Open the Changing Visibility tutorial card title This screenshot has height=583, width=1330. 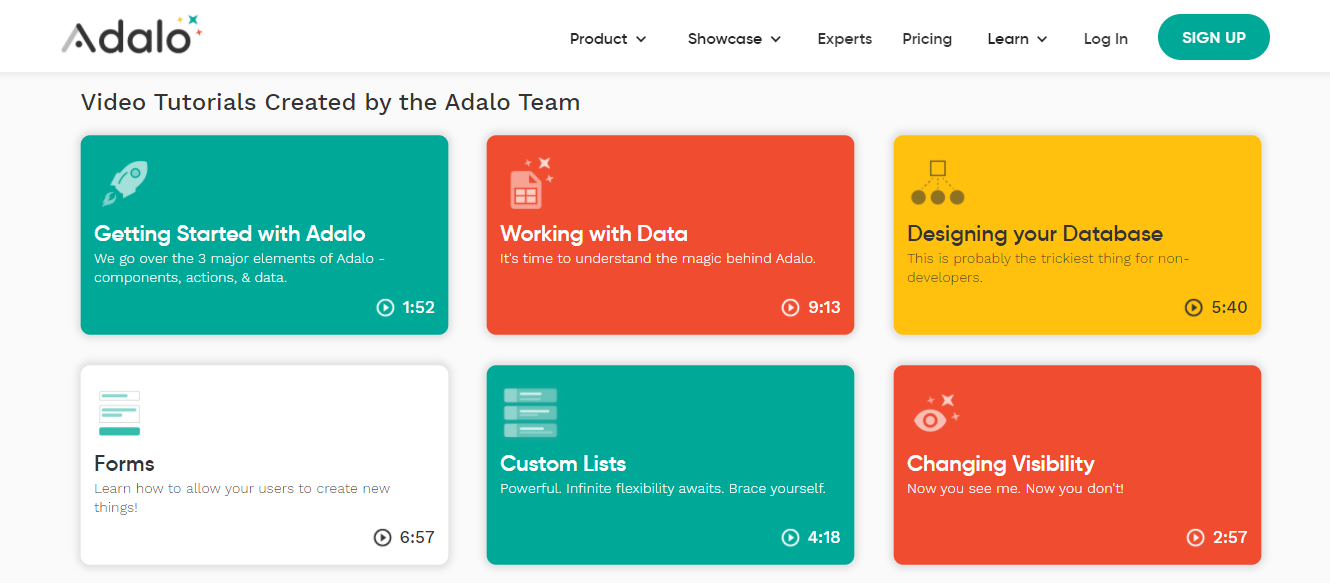click(x=1000, y=464)
